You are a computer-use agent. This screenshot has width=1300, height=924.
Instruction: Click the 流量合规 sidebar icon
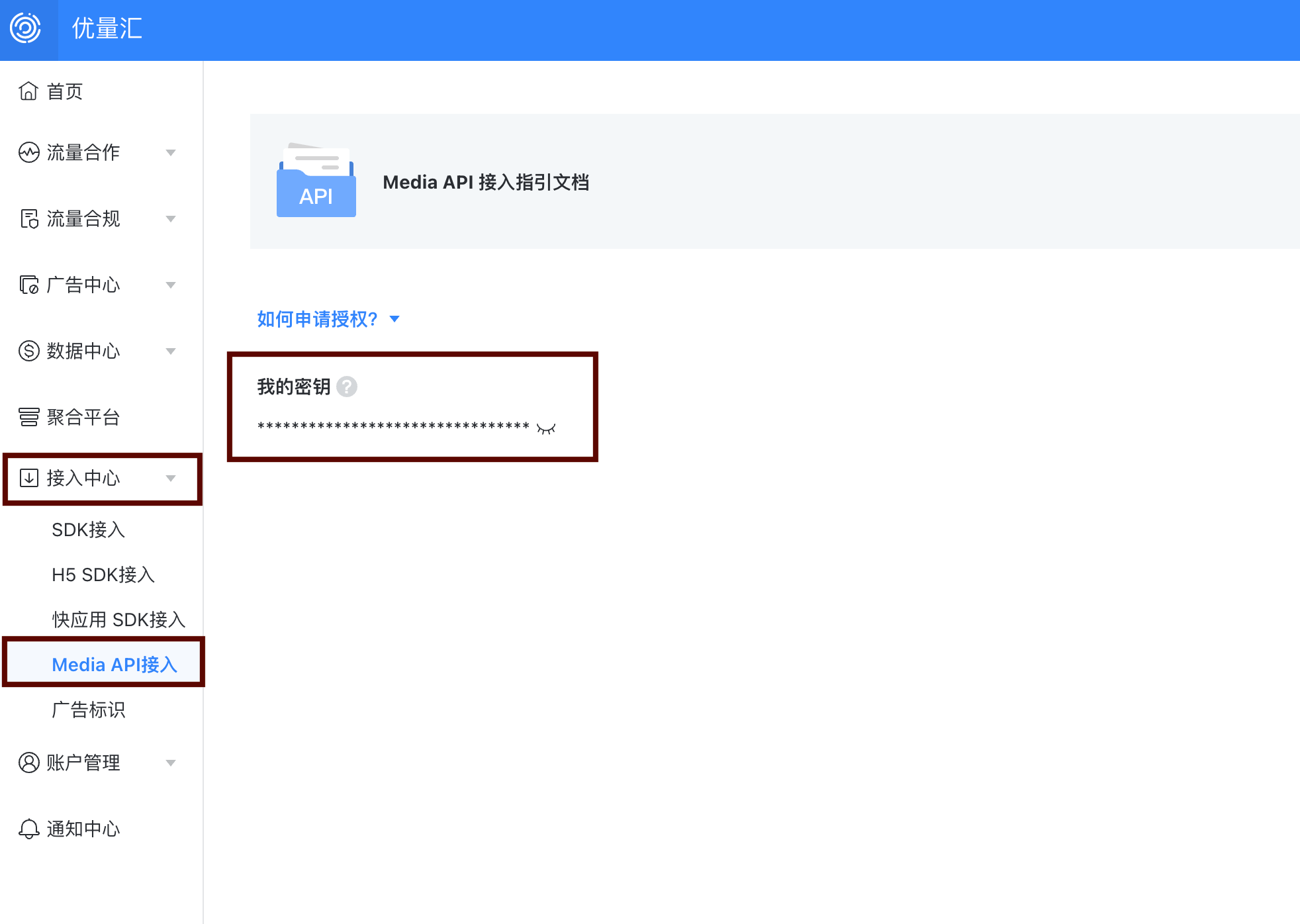28,218
